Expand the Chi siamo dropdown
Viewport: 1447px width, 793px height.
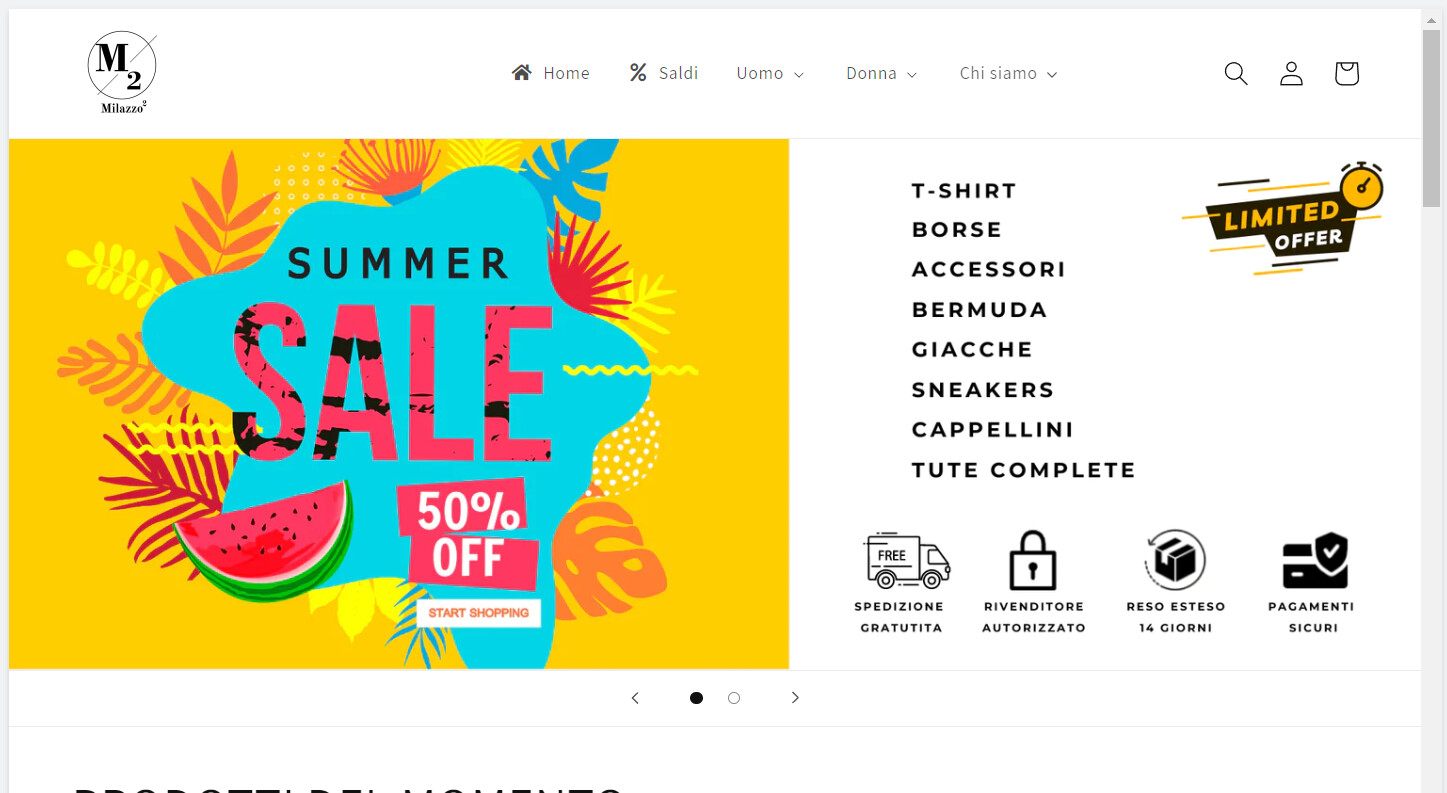point(1008,73)
